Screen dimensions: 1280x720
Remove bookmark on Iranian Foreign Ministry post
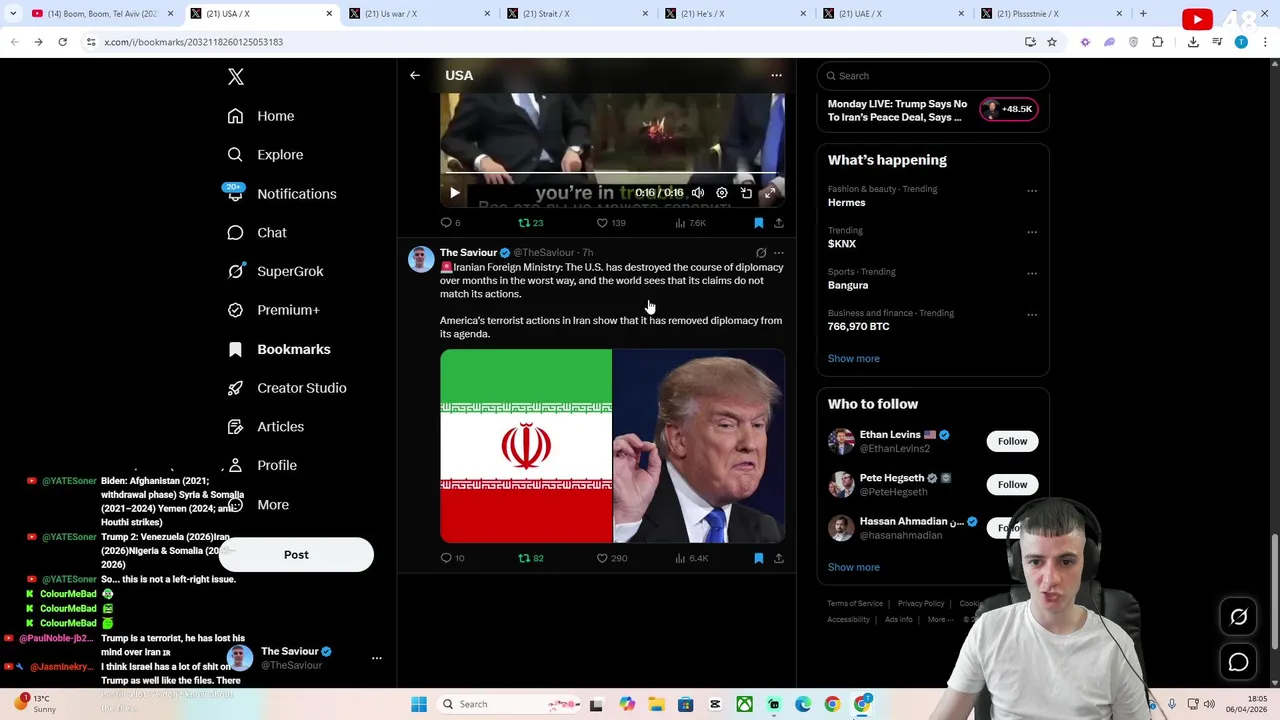tap(758, 558)
